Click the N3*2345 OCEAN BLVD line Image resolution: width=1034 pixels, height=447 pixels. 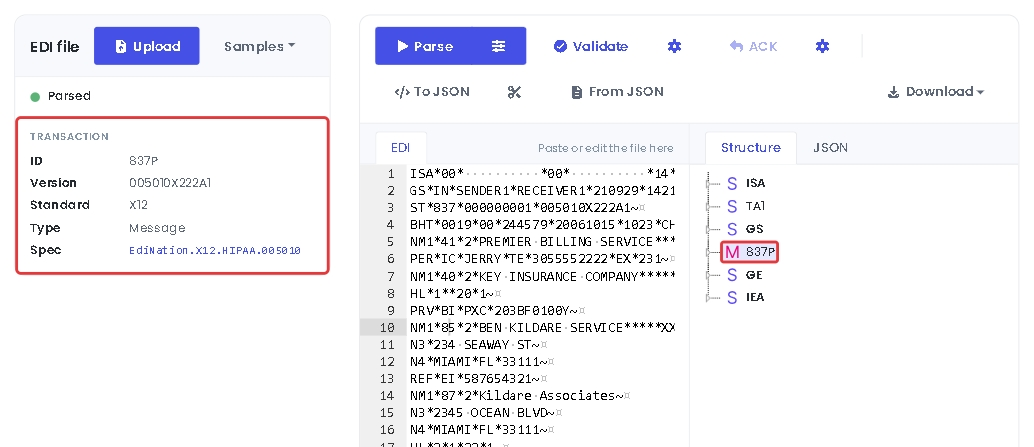pos(487,413)
